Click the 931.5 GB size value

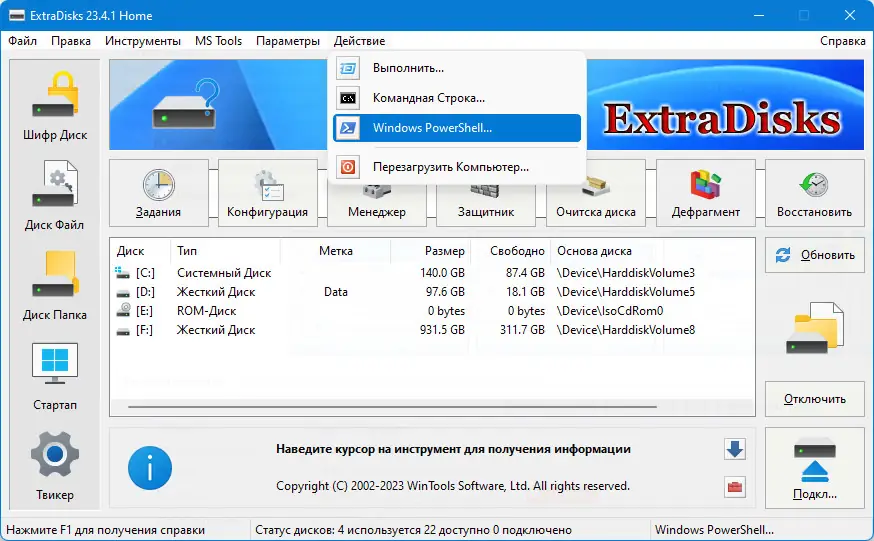click(442, 330)
